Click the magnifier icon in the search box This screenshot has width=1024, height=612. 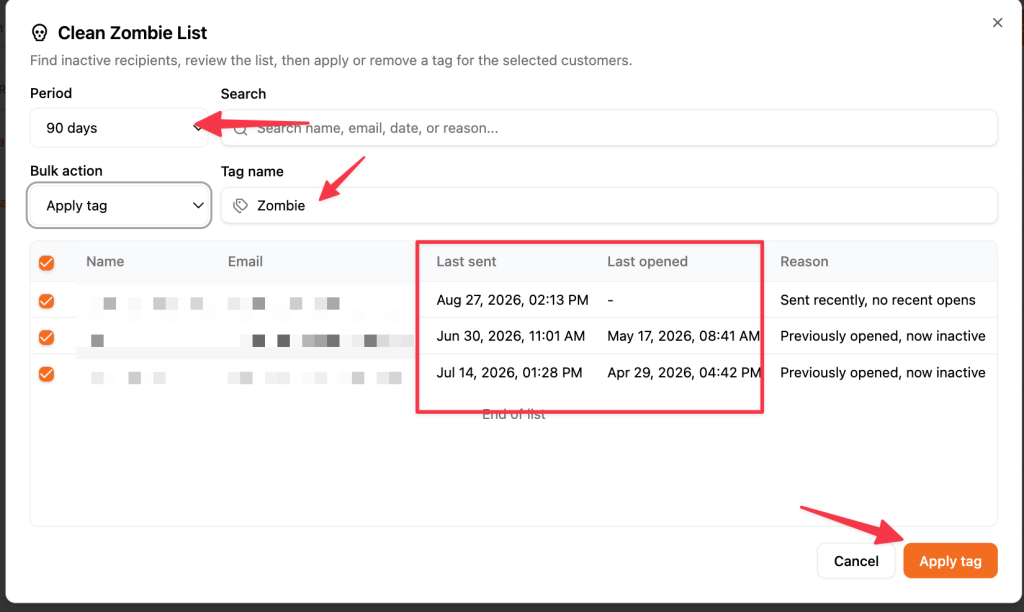click(x=240, y=129)
